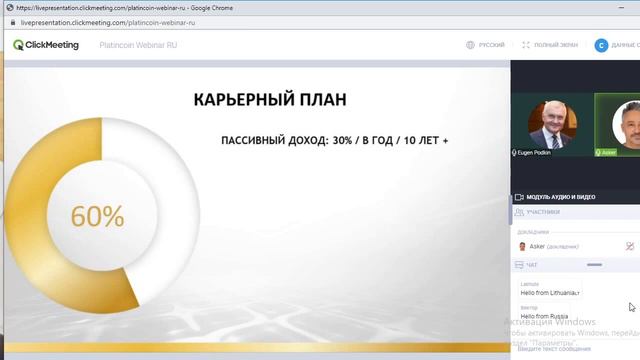Grab the chat panel resize handle bar
The height and width of the screenshot is (360, 640).
(594, 265)
